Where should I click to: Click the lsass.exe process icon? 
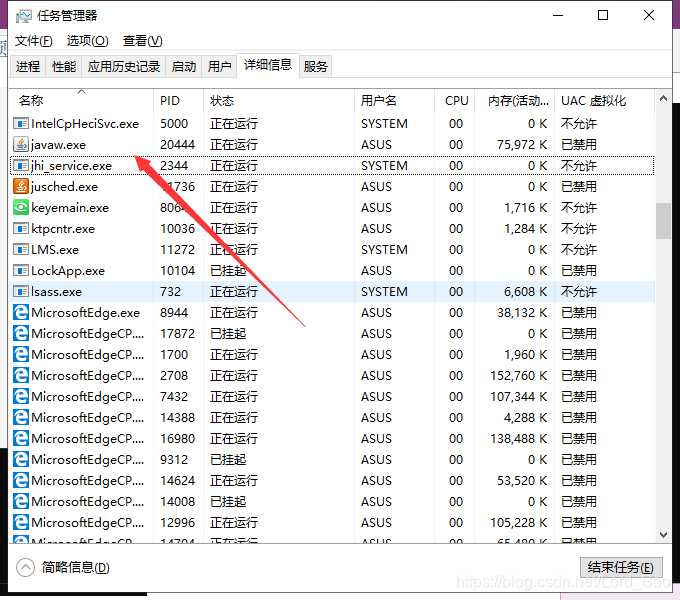point(20,291)
